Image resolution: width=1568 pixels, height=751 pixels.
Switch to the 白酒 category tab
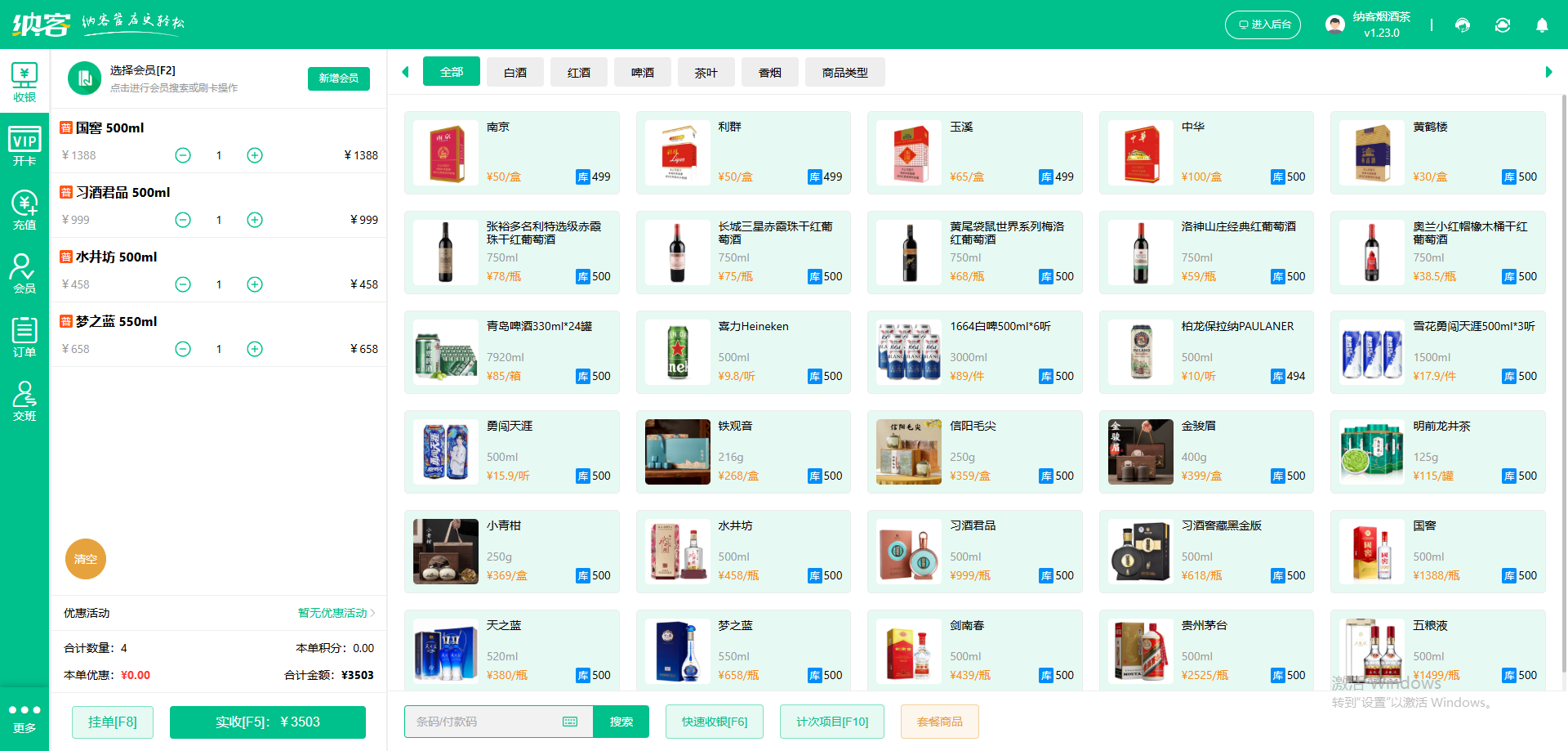[x=515, y=73]
